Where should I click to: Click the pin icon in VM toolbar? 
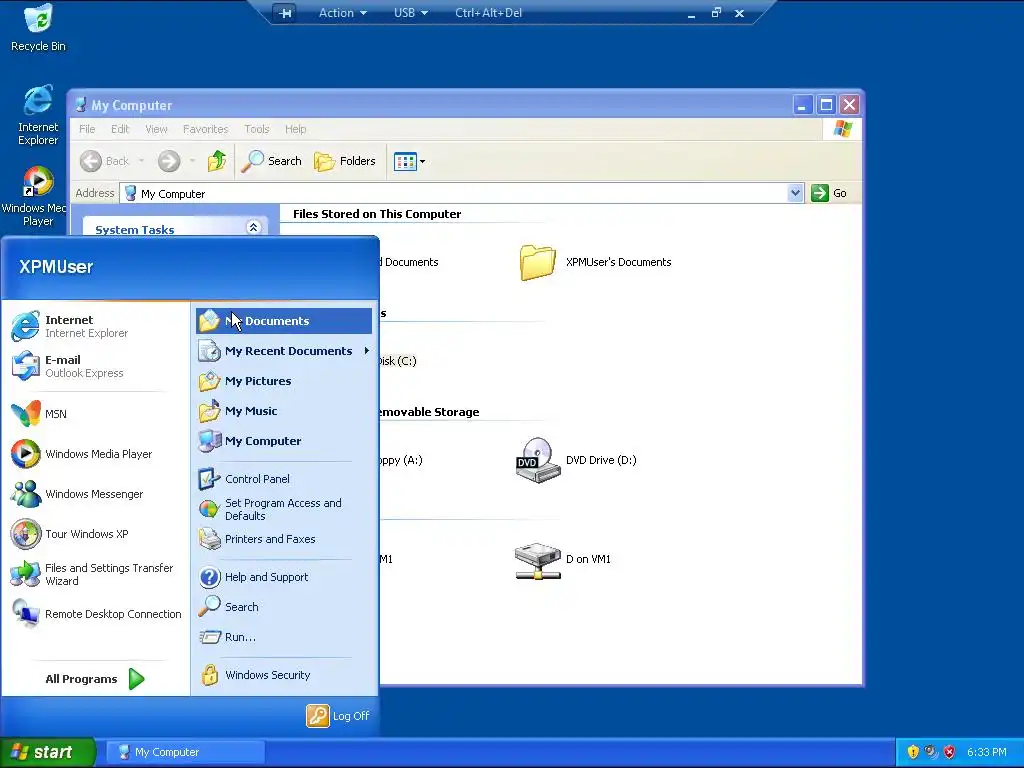point(285,13)
